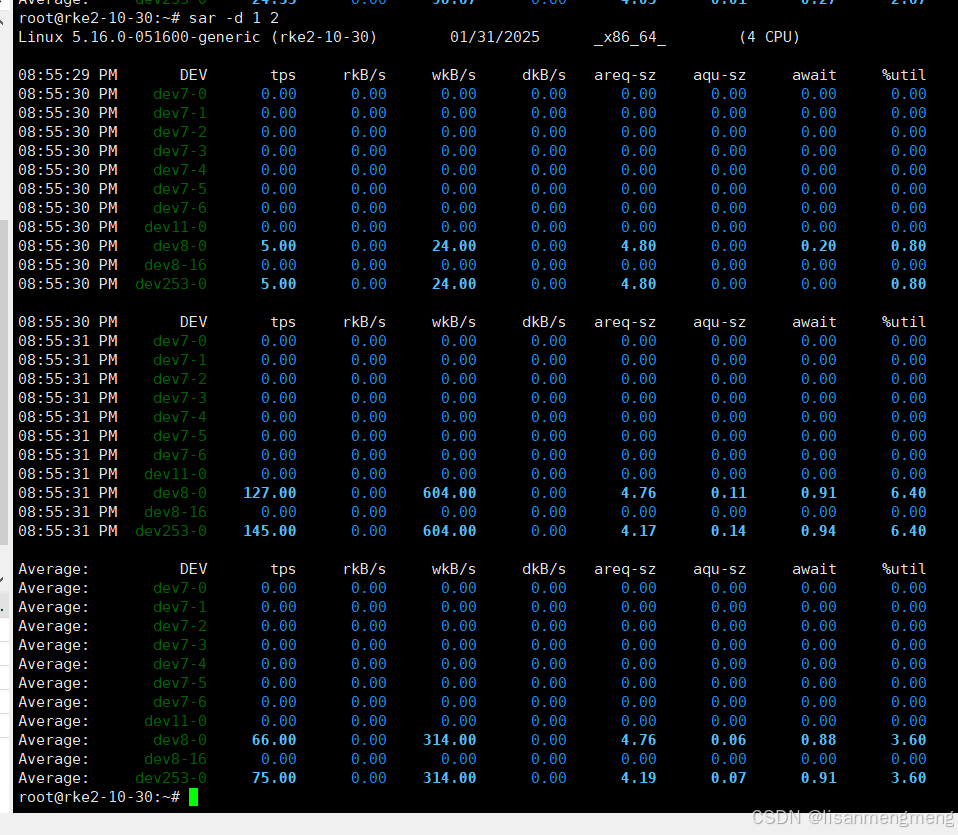
Task: Click the "areq-sz" header in the Average header row
Action: point(625,569)
